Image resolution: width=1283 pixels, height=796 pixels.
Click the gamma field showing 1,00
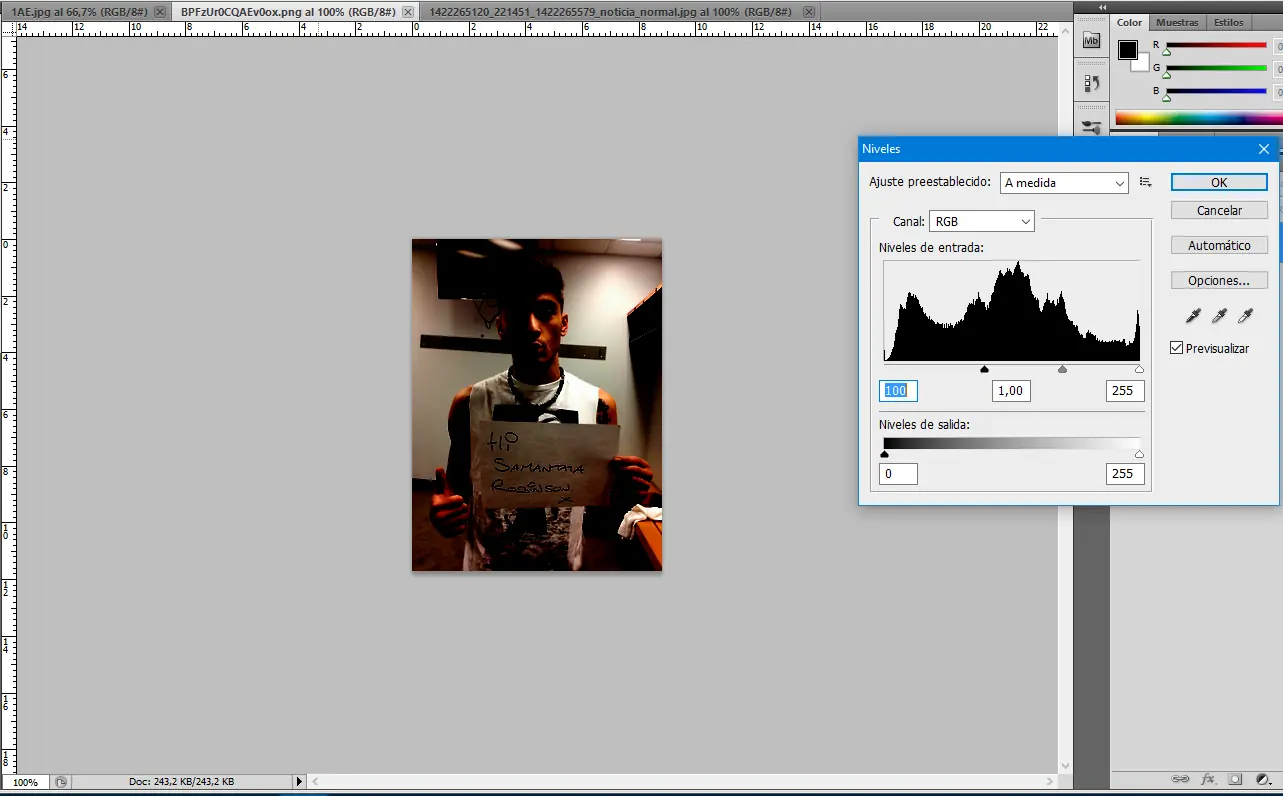[x=1011, y=391]
